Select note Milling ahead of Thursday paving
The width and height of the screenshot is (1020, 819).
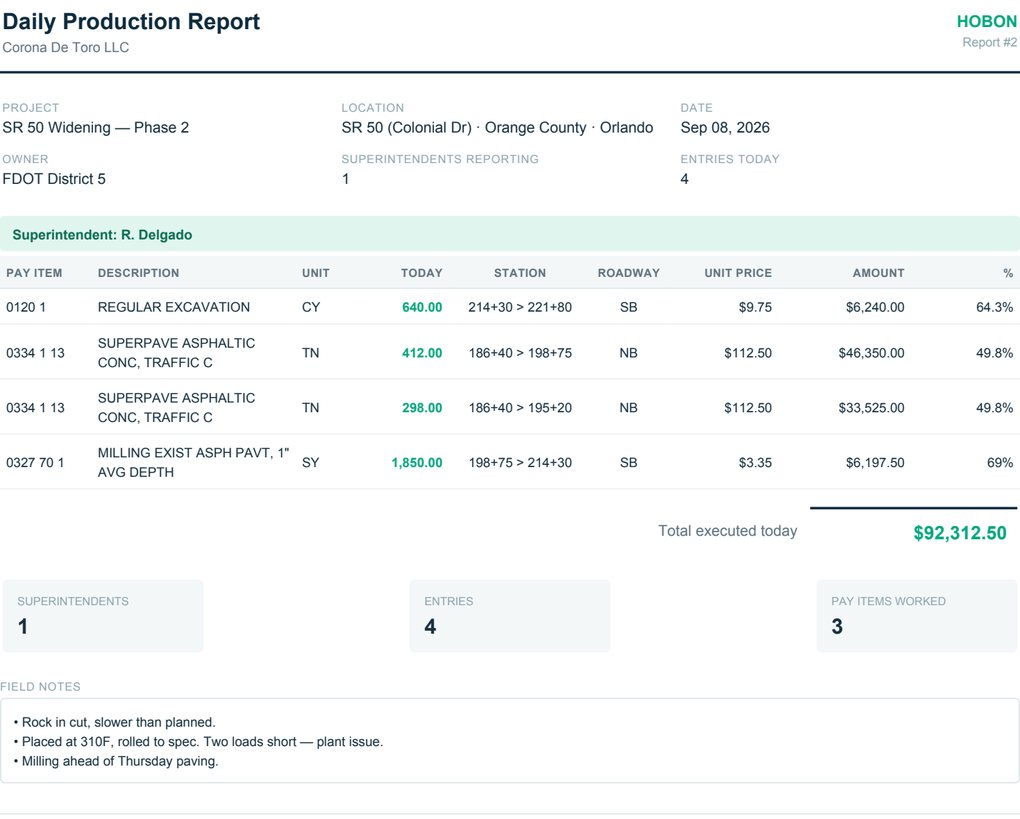120,761
